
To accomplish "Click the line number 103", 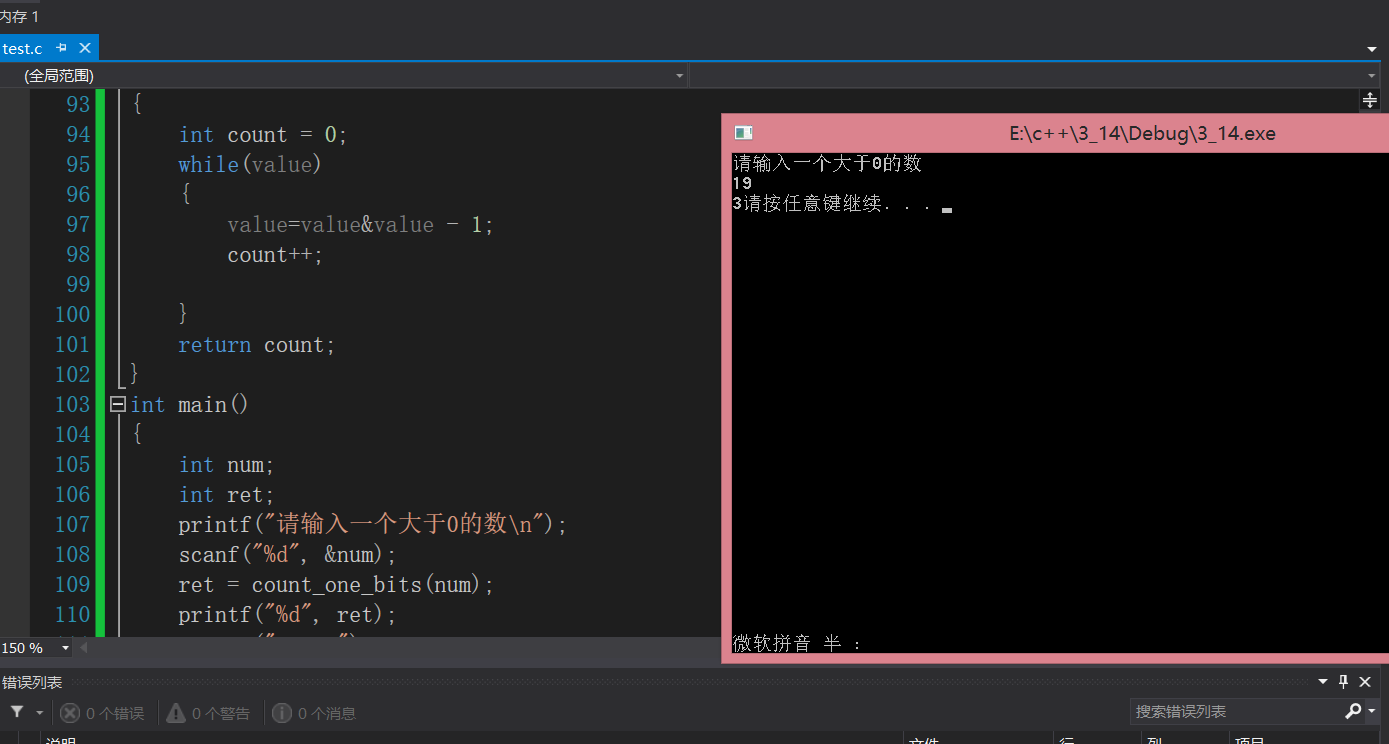I will (x=72, y=404).
